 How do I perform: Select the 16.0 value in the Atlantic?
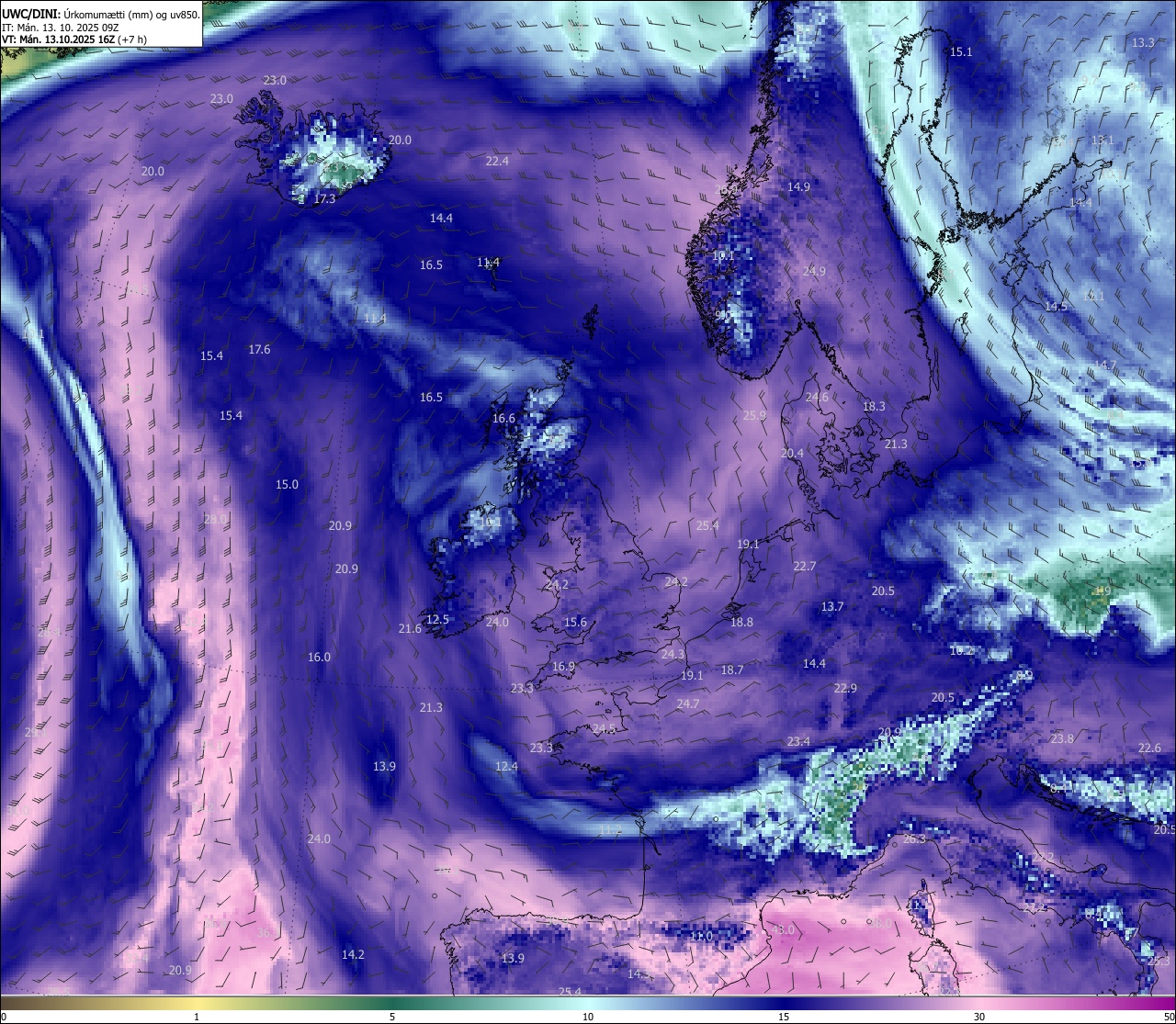tap(319, 658)
